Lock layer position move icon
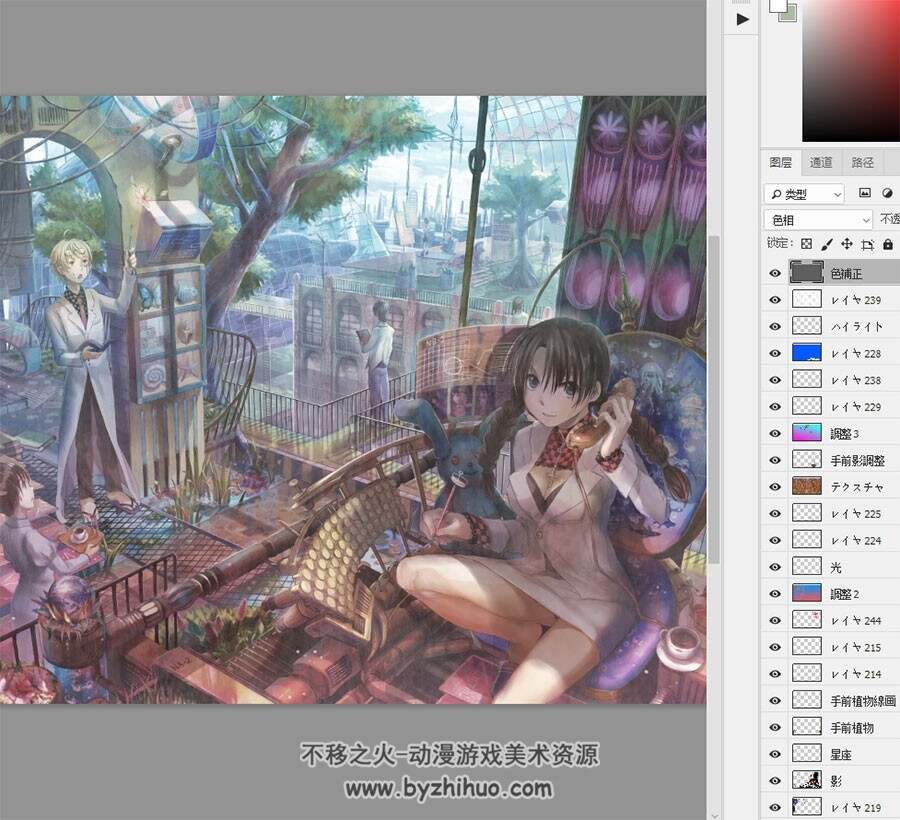 pyautogui.click(x=847, y=244)
